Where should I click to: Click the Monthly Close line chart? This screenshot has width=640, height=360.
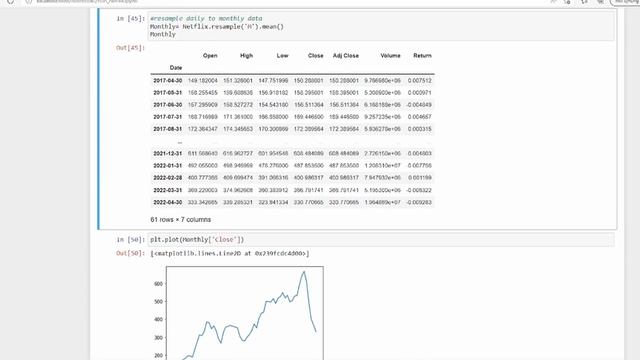coord(244,313)
